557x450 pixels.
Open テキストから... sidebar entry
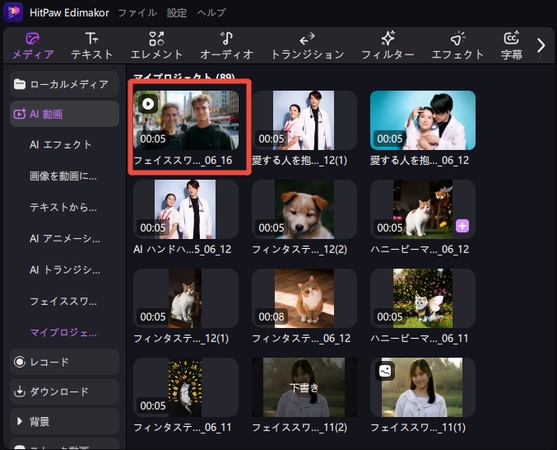(x=63, y=207)
